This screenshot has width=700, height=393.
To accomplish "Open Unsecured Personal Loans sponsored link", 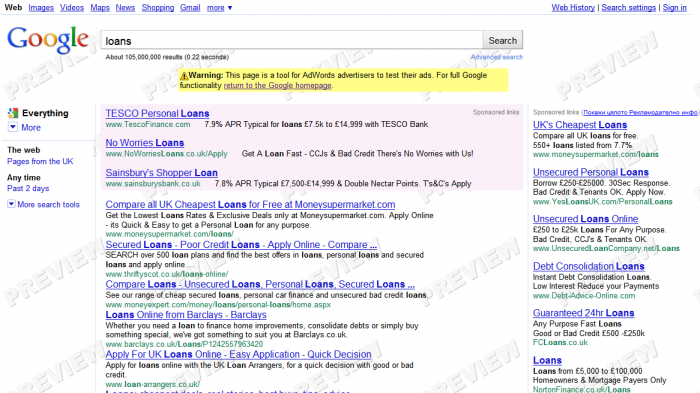I will click(x=591, y=172).
